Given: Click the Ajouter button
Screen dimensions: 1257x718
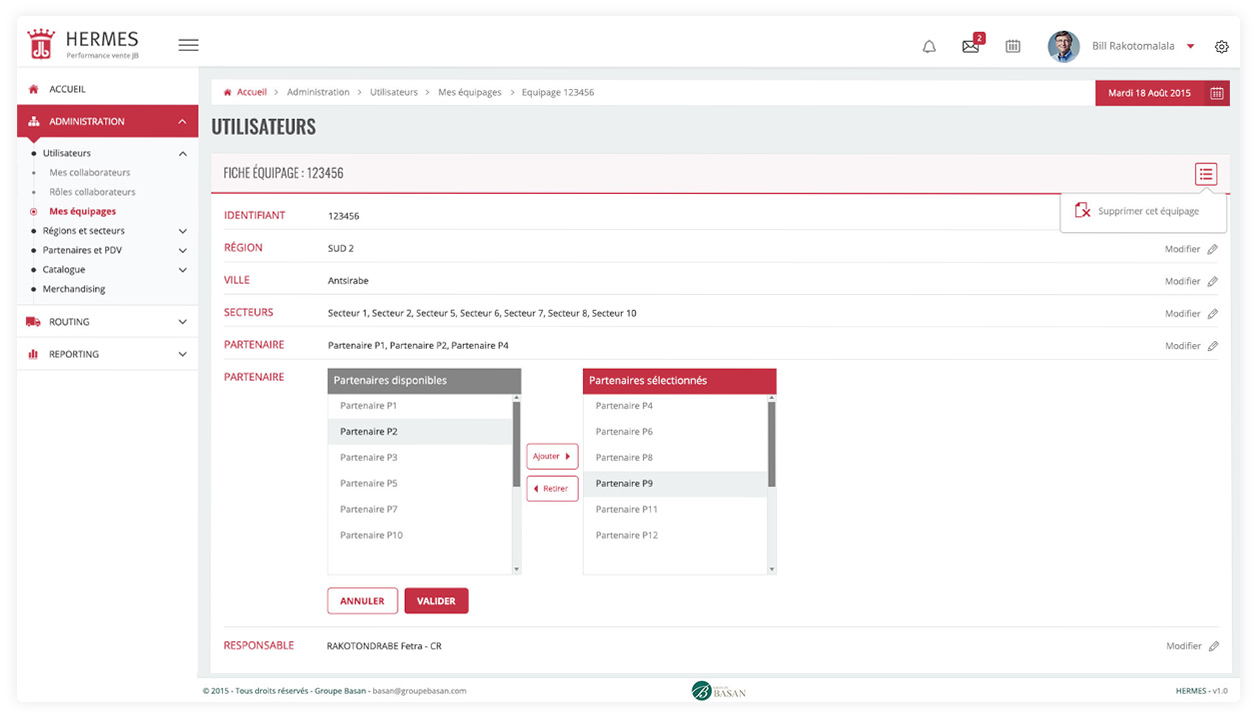Looking at the screenshot, I should (x=552, y=456).
